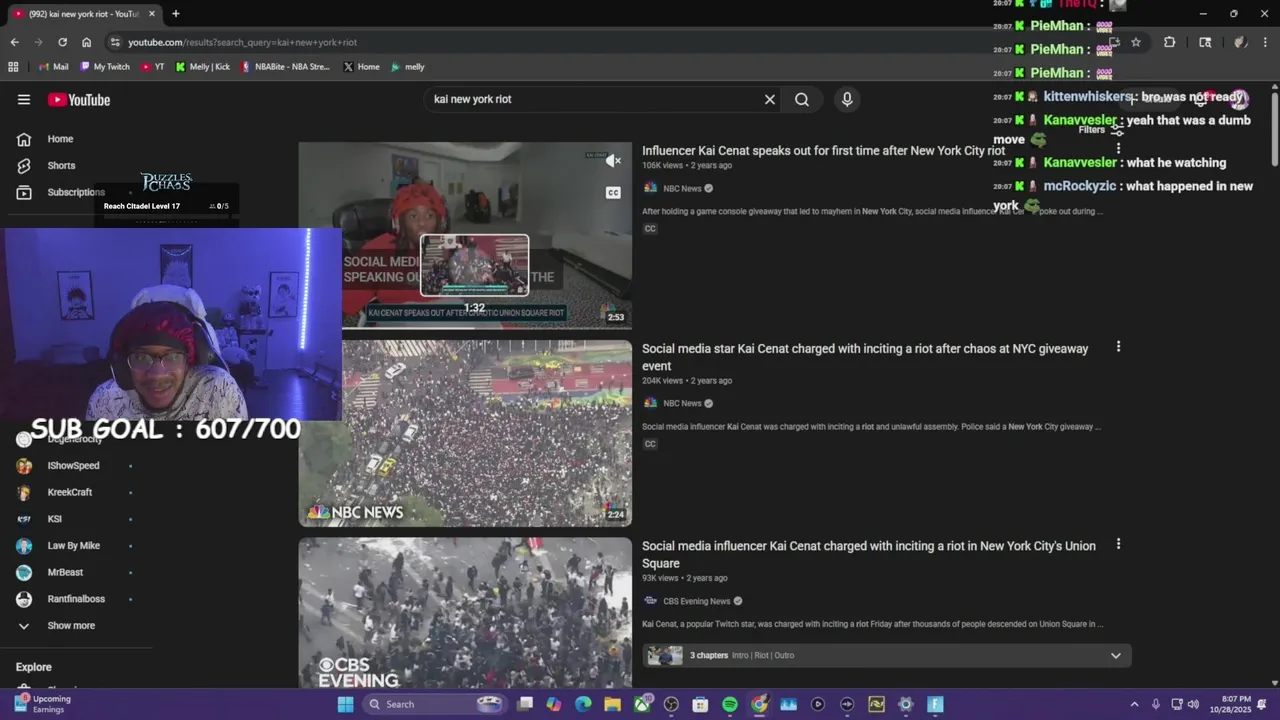1280x720 pixels.
Task: Open 'Social media star Kai Cenat charged' title
Action: [865, 357]
